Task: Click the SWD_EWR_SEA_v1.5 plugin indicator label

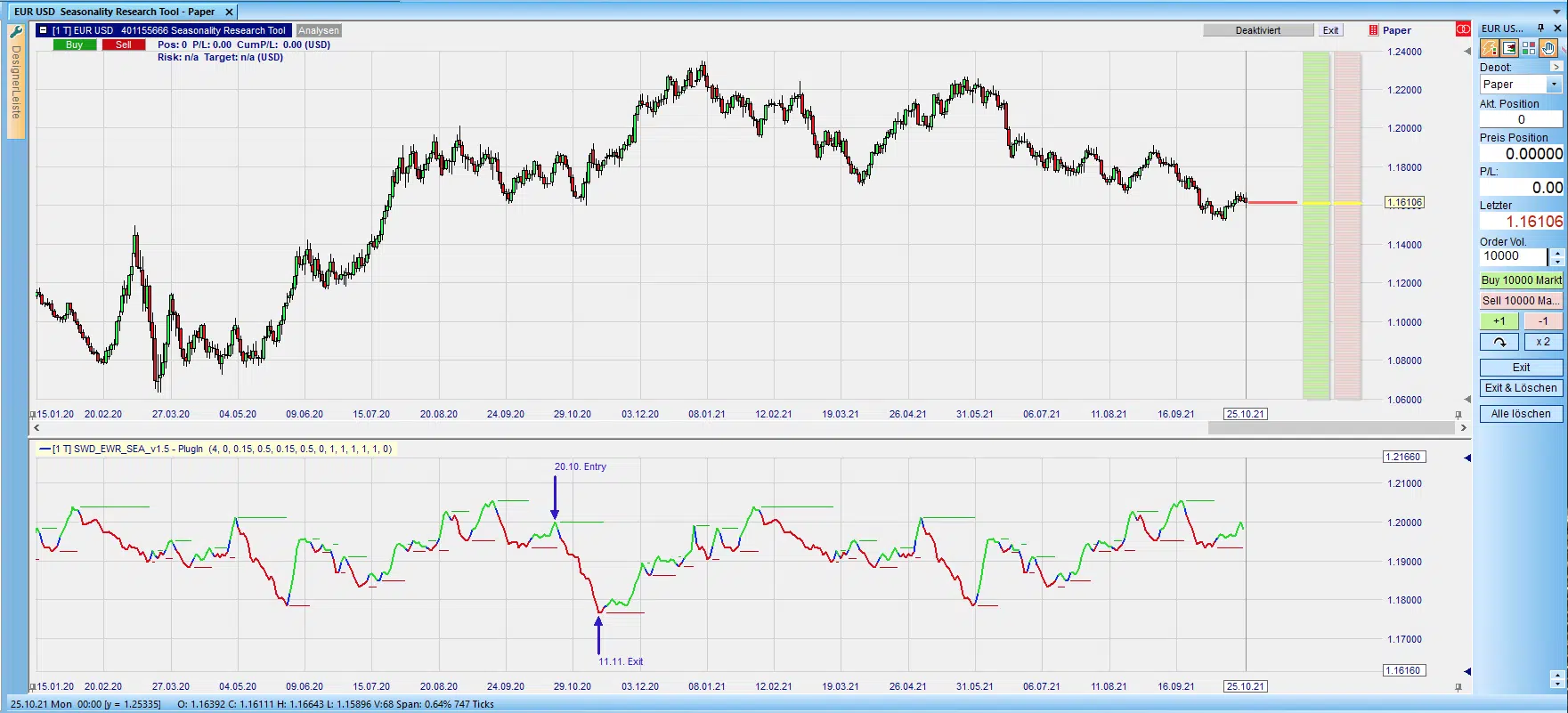Action: (x=215, y=450)
